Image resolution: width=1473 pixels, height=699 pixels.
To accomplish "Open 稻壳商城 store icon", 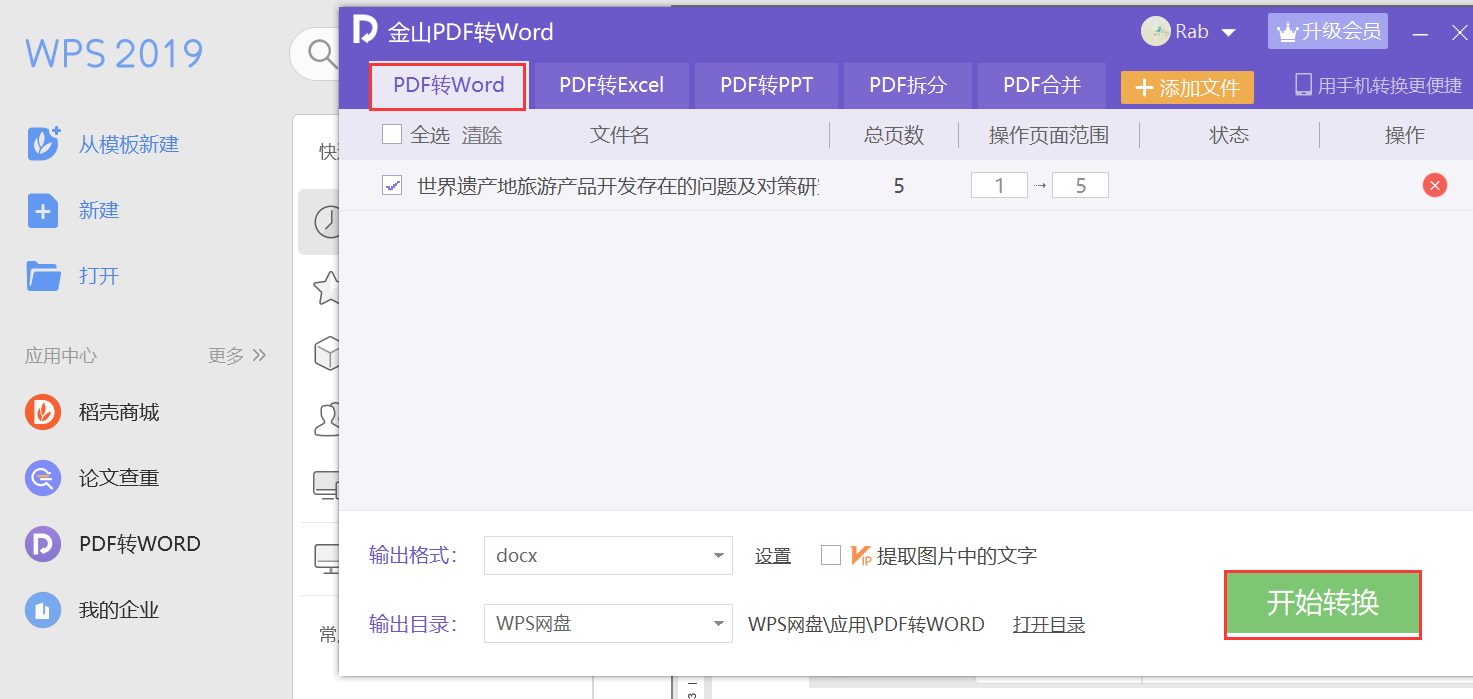I will (43, 412).
